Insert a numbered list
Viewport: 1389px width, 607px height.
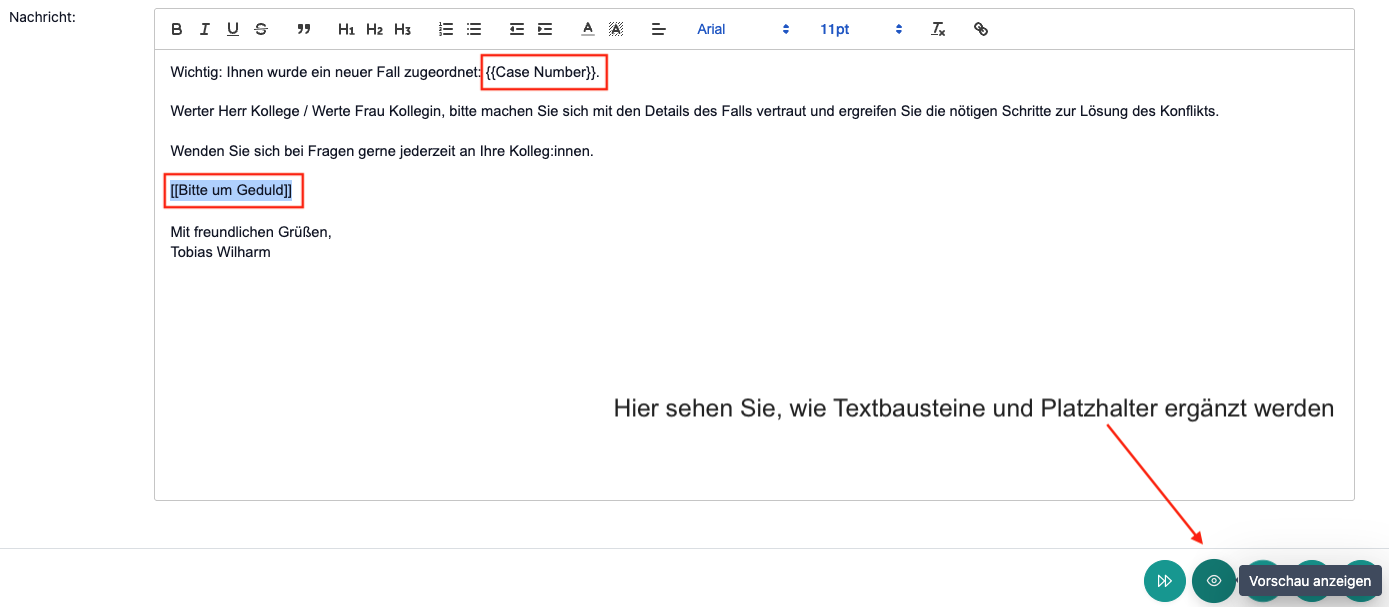click(446, 29)
